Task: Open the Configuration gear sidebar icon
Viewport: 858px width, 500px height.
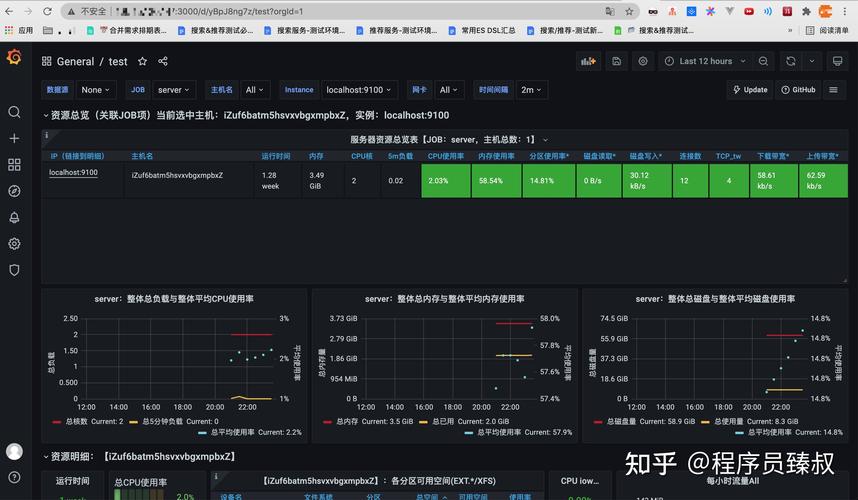Action: (x=14, y=243)
